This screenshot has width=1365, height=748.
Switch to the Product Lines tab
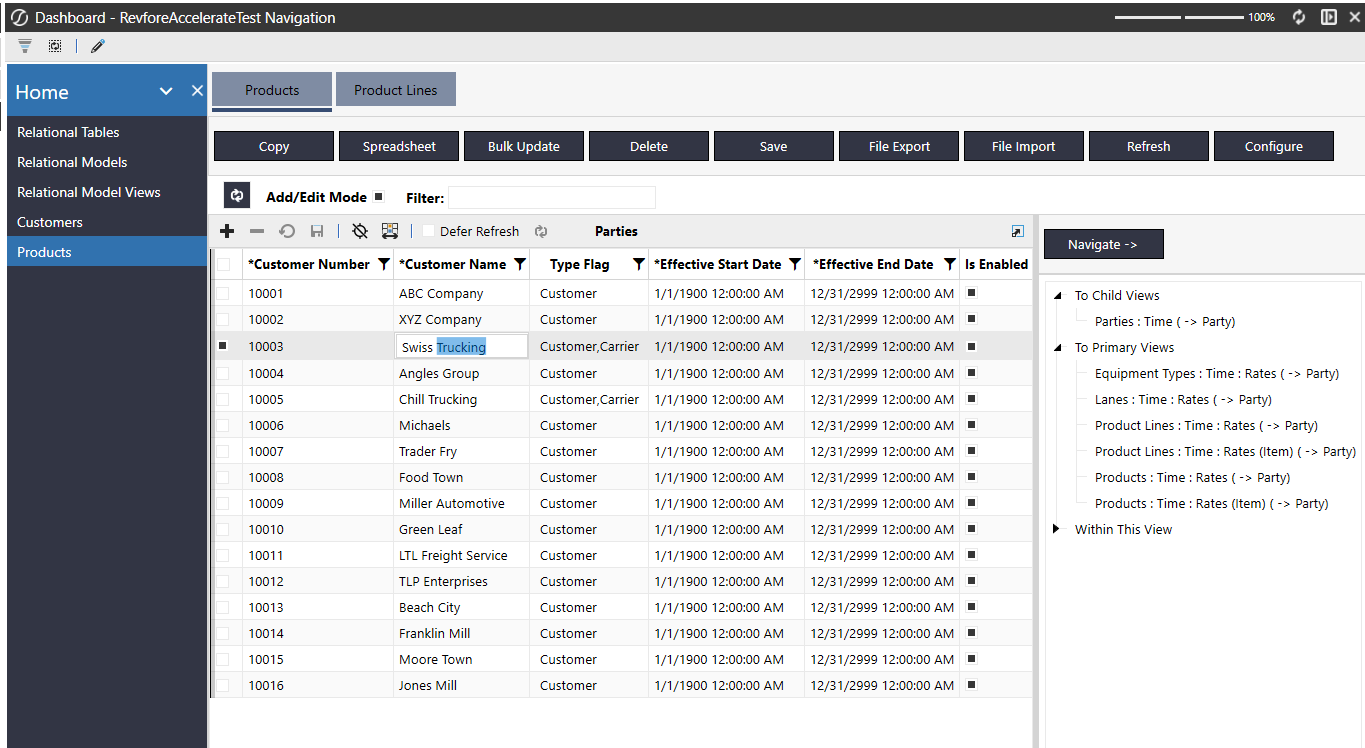(395, 90)
